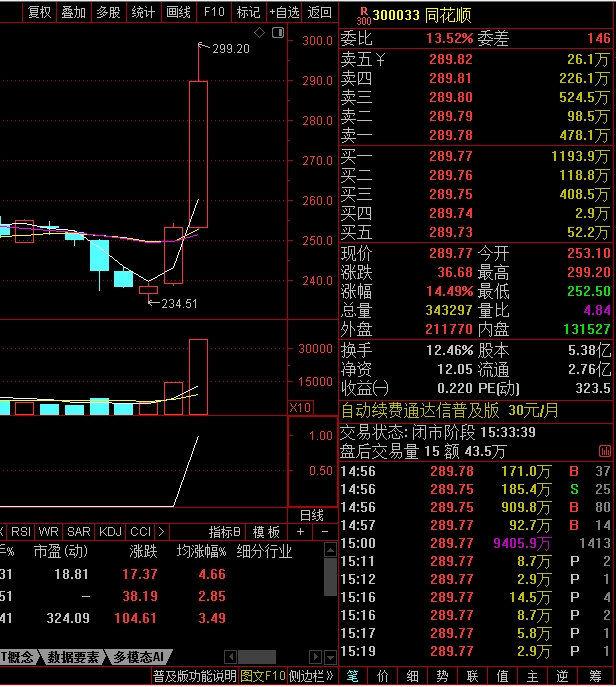This screenshot has width=616, height=687.
Task: Expand the sidebar via 侧边栏 »
Action: (x=311, y=676)
